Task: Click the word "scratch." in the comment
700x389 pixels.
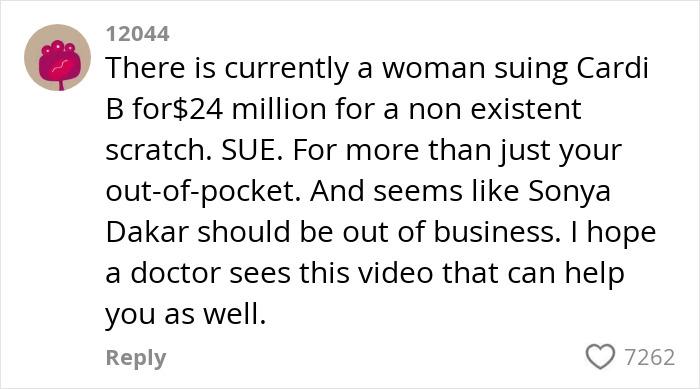Action: coord(159,151)
